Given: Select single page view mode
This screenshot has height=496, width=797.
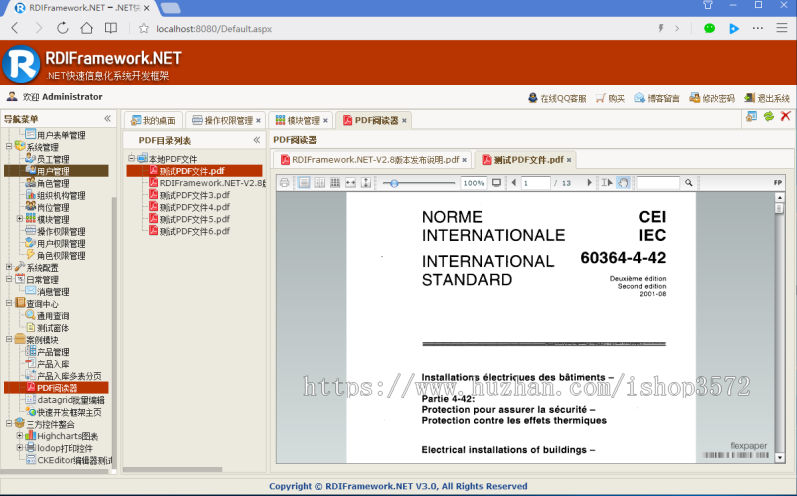Looking at the screenshot, I should 304,182.
